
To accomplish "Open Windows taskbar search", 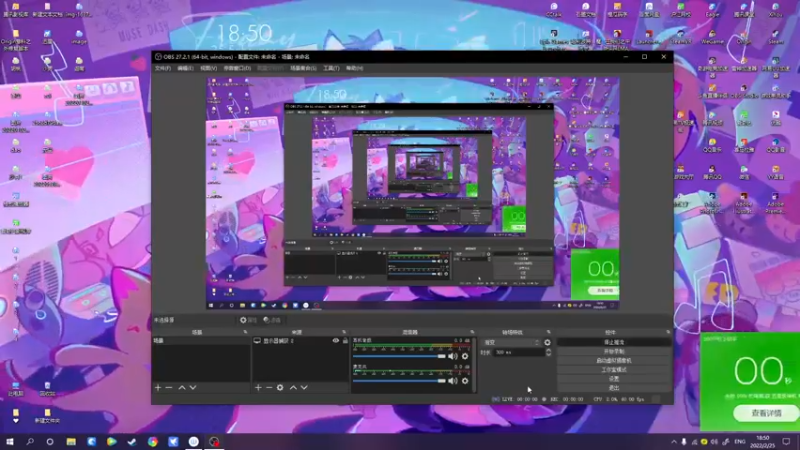I will [30, 442].
